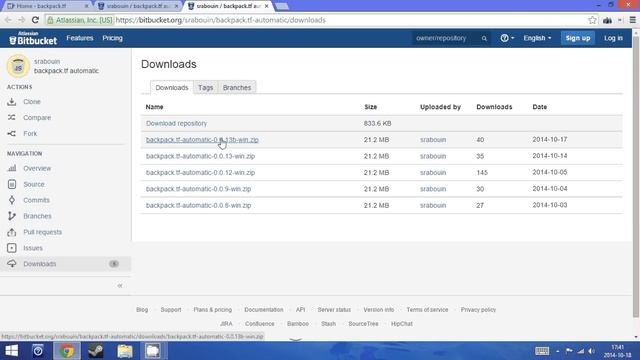Download backpack.tf-automatic-0.0.8-win.zip
The image size is (640, 360).
[198, 205]
